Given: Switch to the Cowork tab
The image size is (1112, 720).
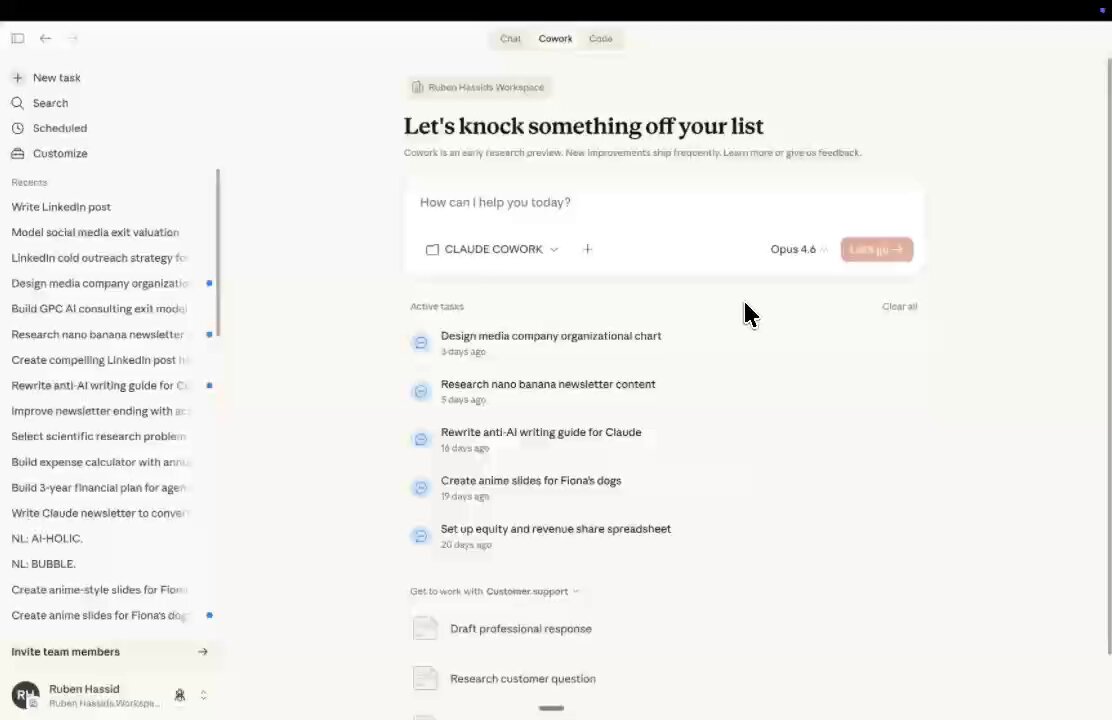Looking at the screenshot, I should point(555,38).
